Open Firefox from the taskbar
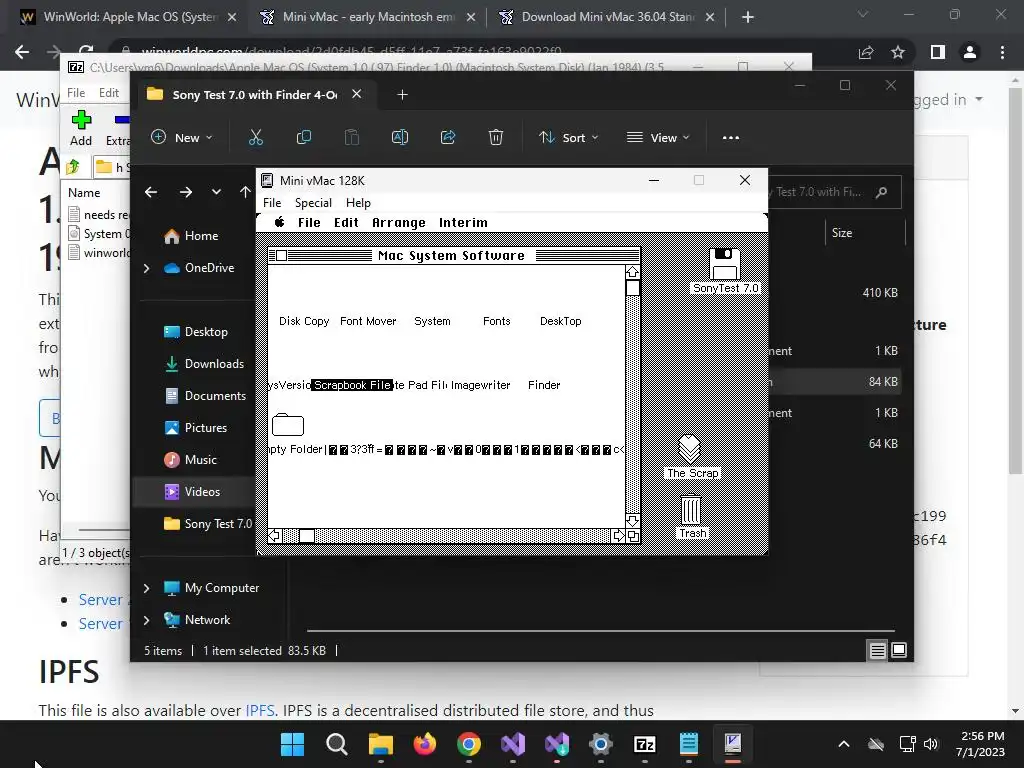Image resolution: width=1024 pixels, height=768 pixels. (x=424, y=744)
